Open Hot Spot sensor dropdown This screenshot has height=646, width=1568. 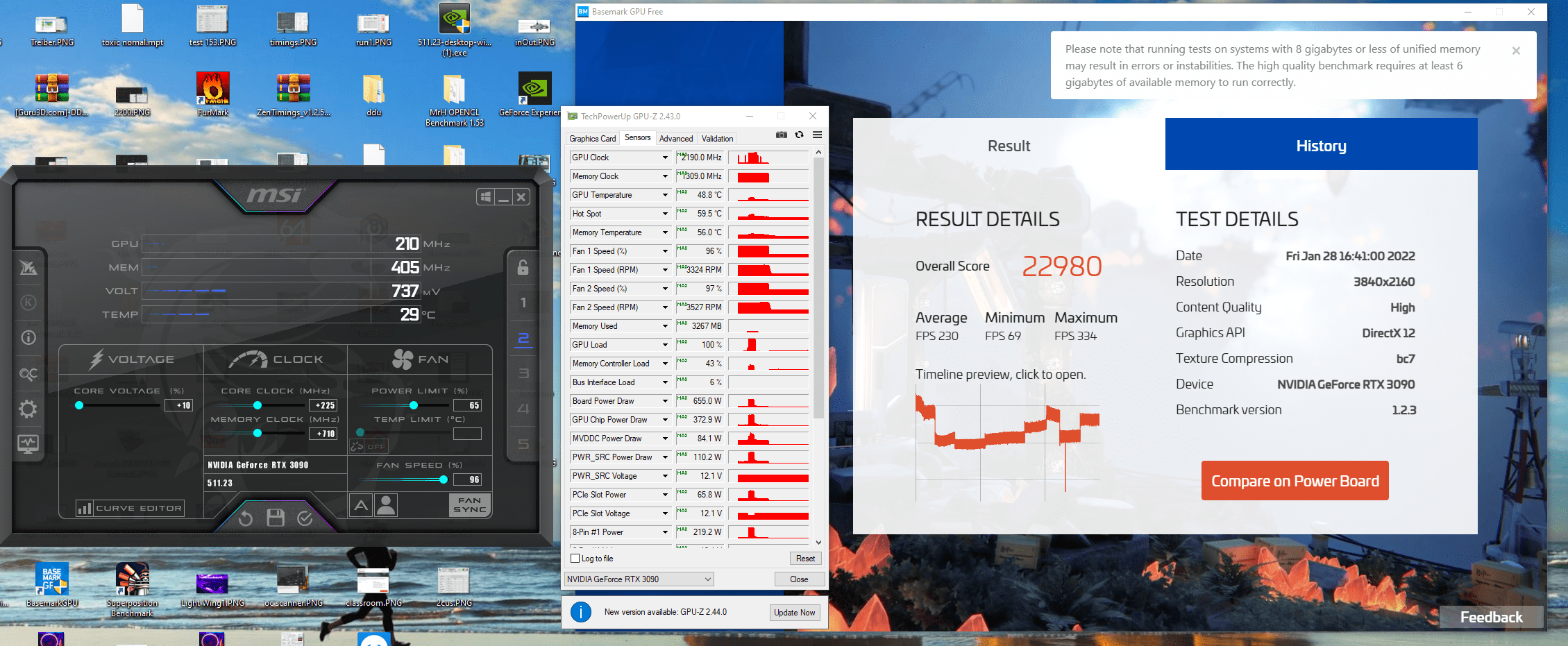[665, 214]
